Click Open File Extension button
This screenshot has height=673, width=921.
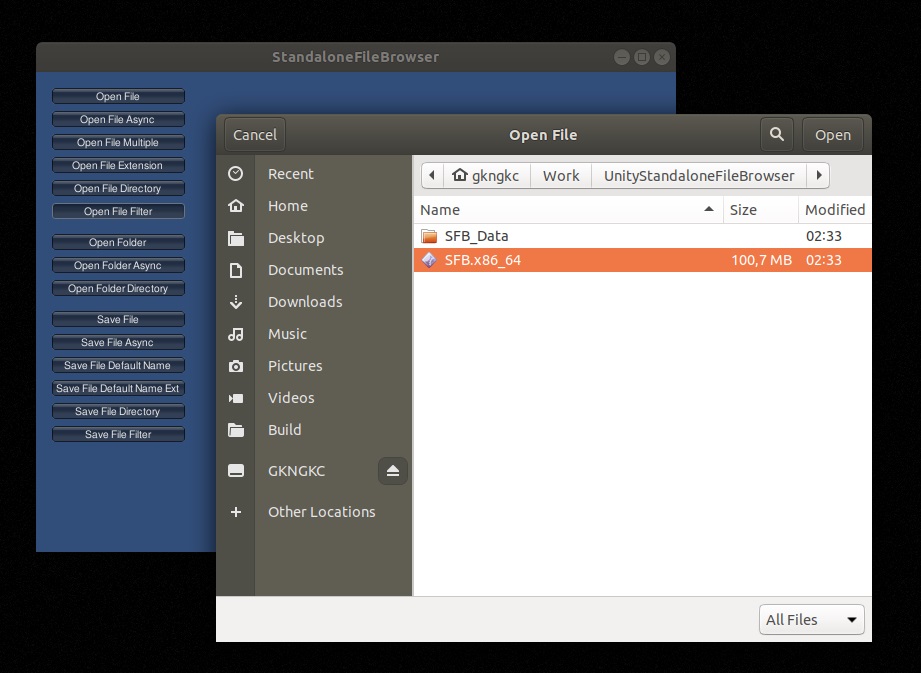tap(118, 165)
